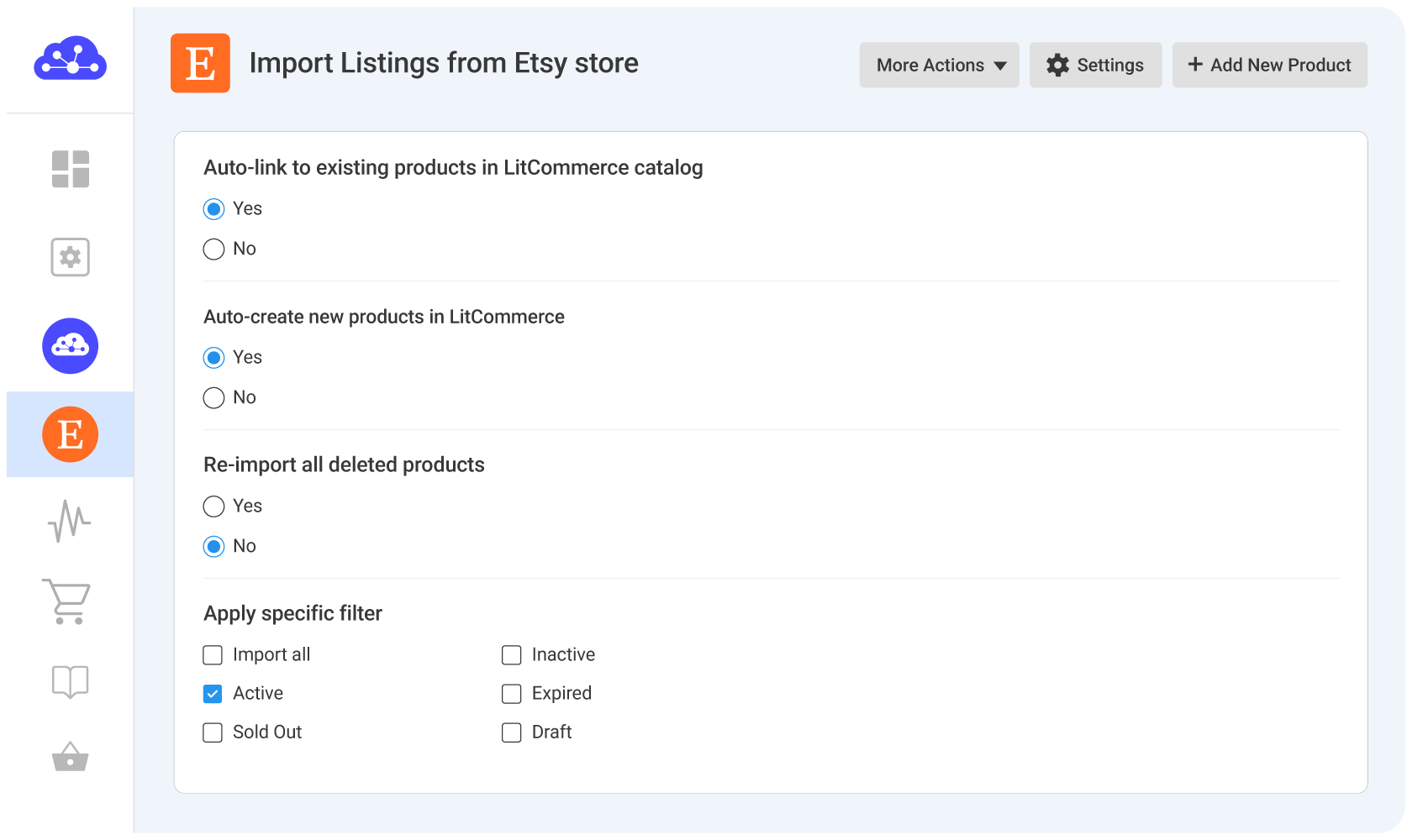
Task: Tick the Draft filter checkbox
Action: [512, 732]
